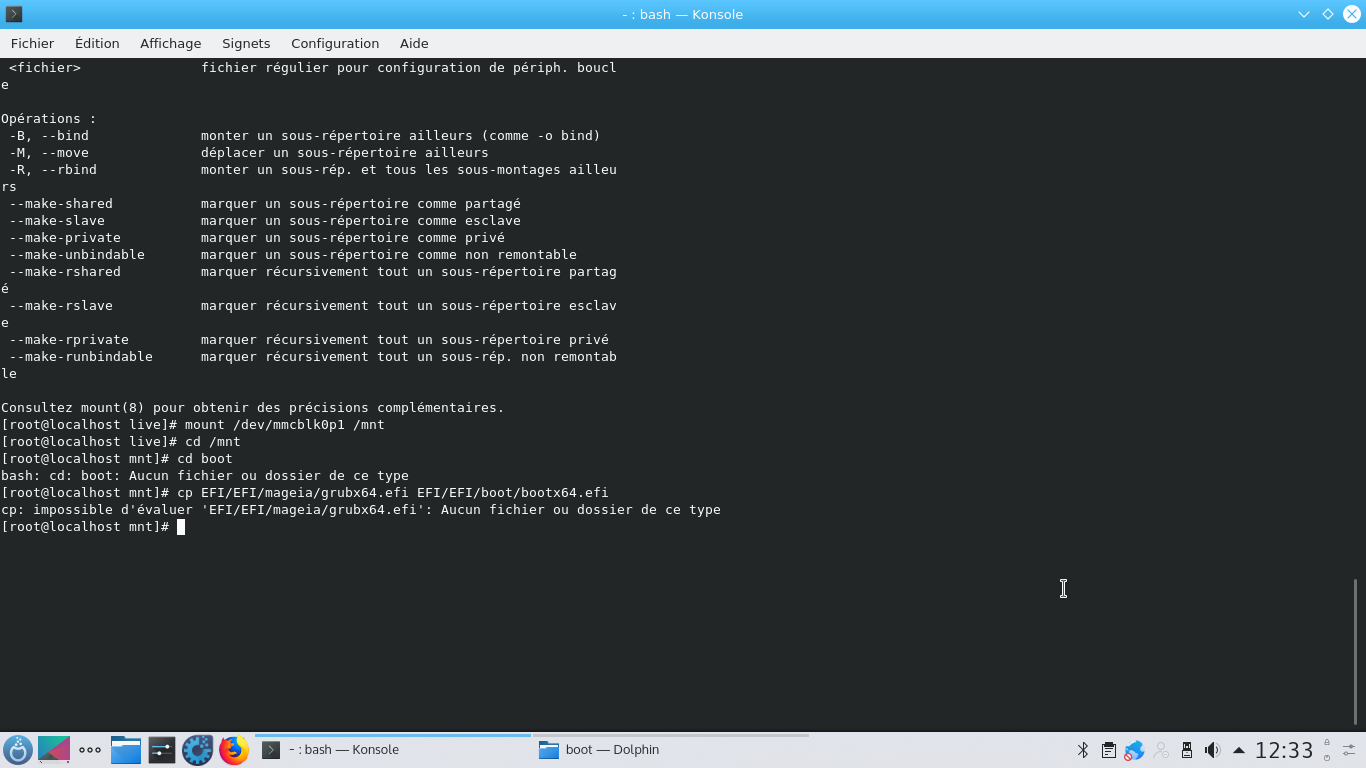This screenshot has width=1366, height=768.
Task: Open the Affichage menu
Action: (170, 43)
